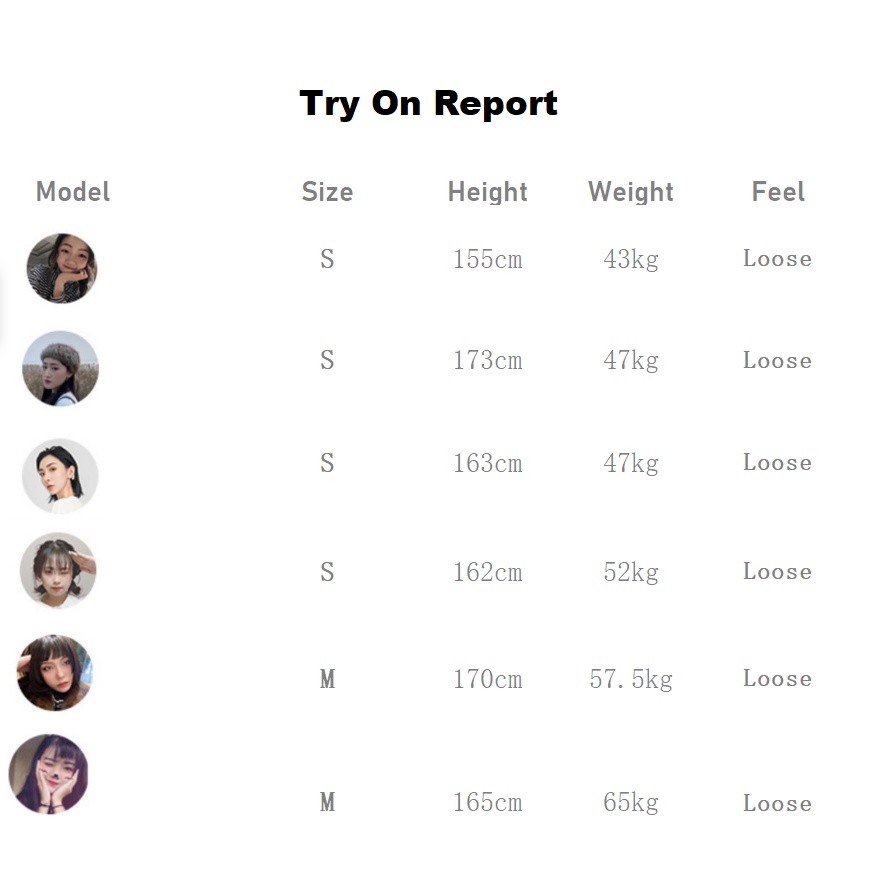Select the model avatar wearing a beret
This screenshot has height=877, width=877.
(x=60, y=368)
